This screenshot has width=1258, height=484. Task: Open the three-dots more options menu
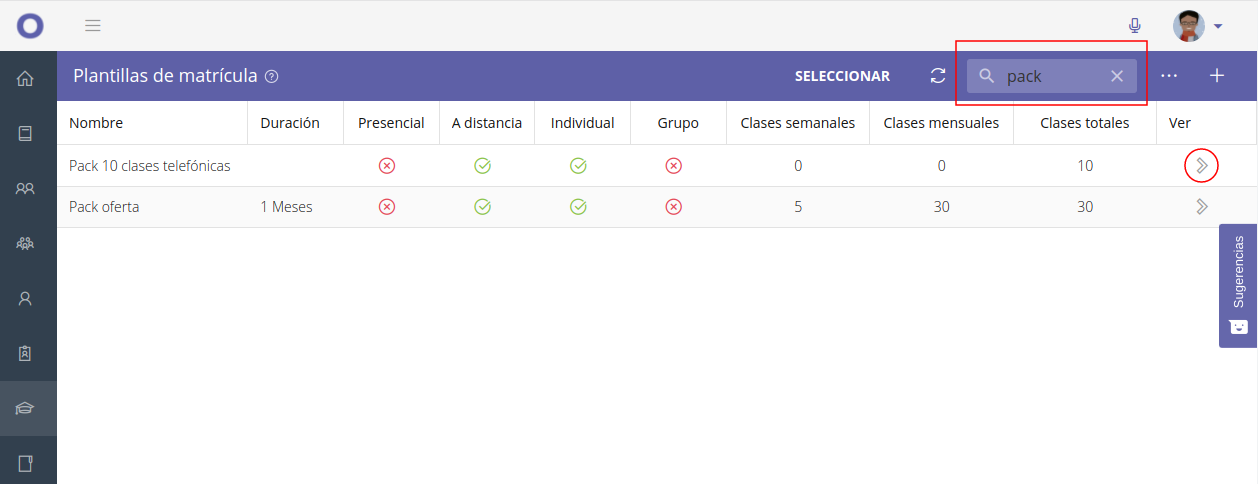click(1169, 76)
